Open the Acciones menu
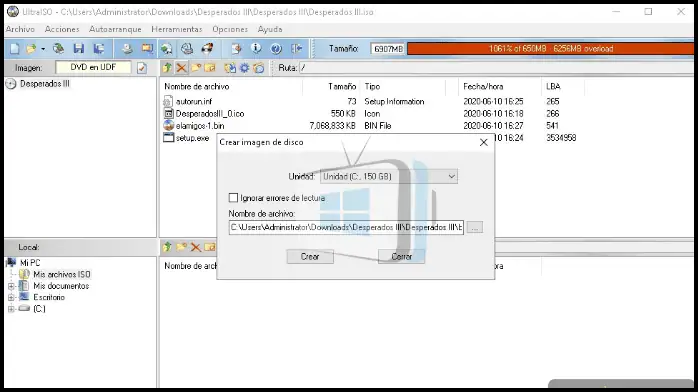 point(62,29)
